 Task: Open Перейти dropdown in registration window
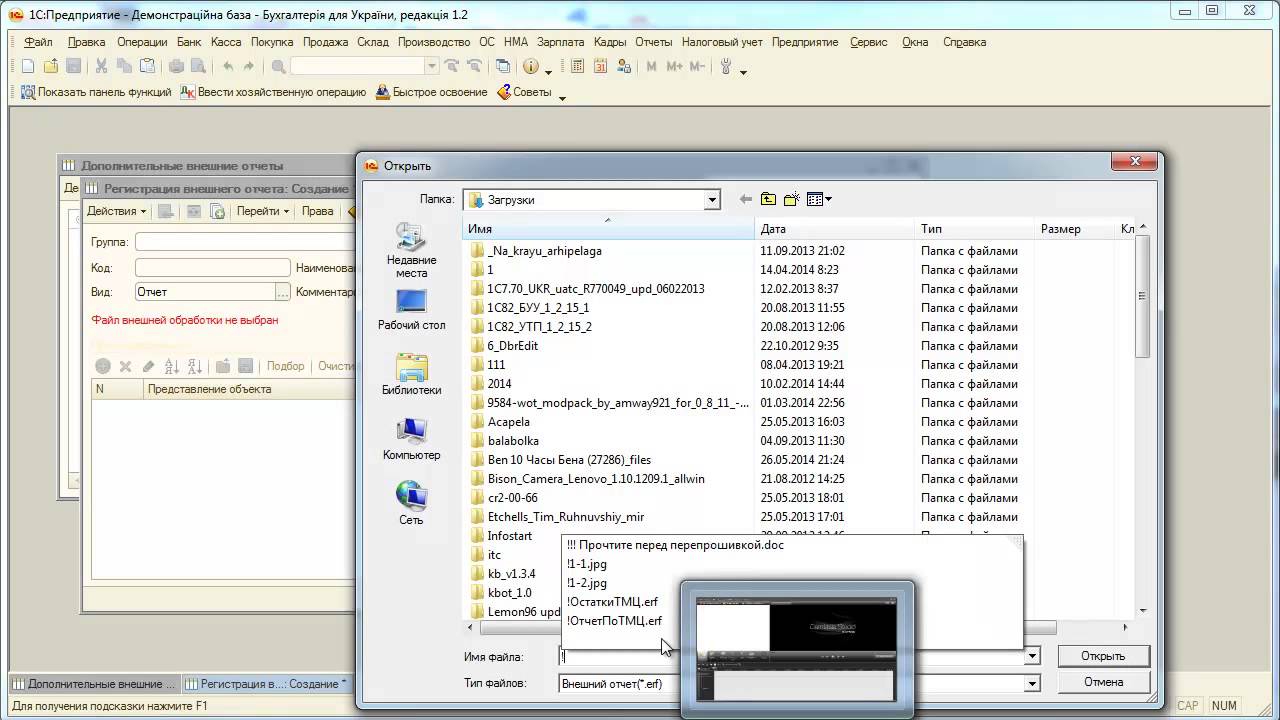(263, 211)
